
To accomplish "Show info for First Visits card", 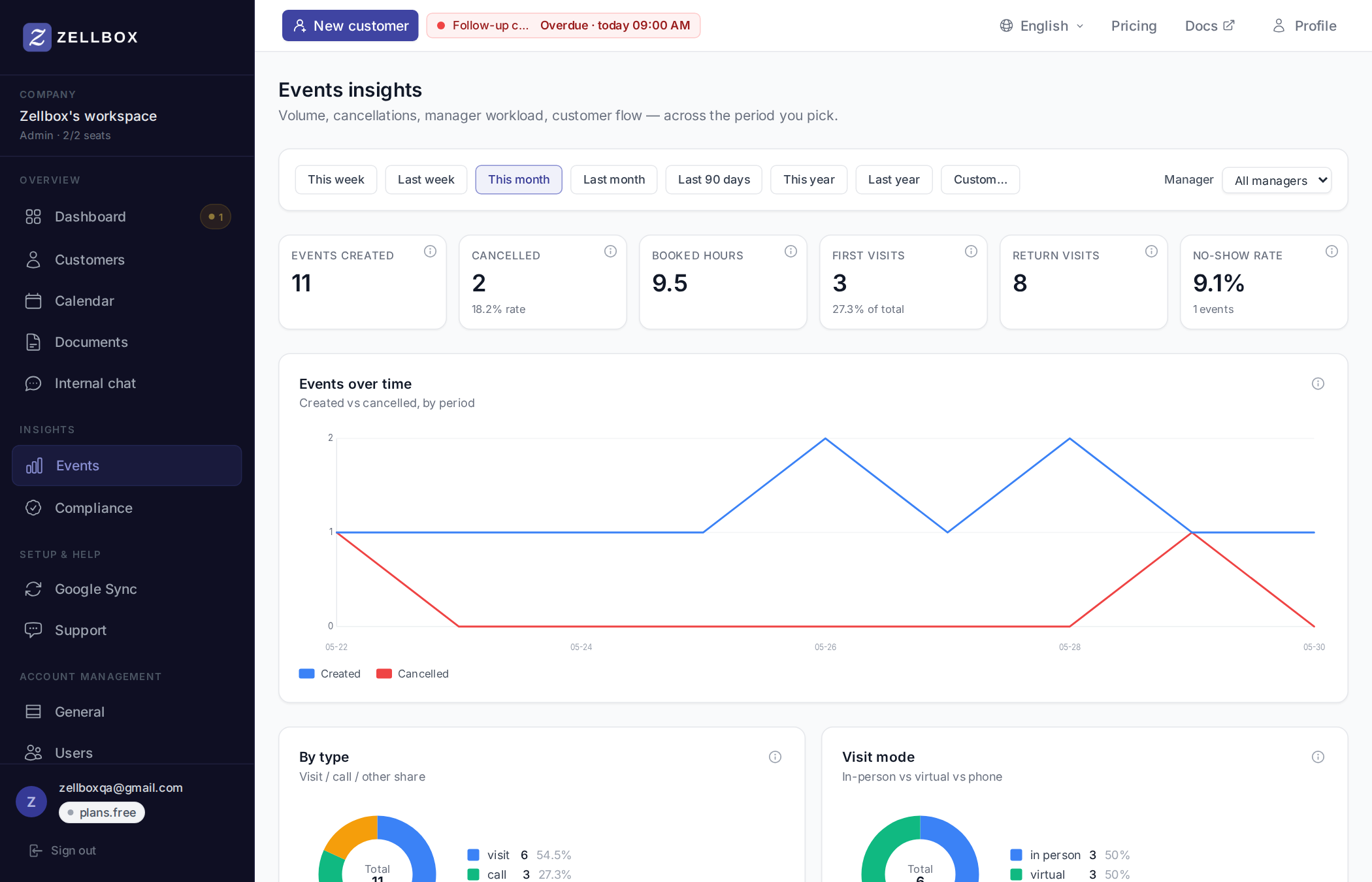I will [x=971, y=252].
